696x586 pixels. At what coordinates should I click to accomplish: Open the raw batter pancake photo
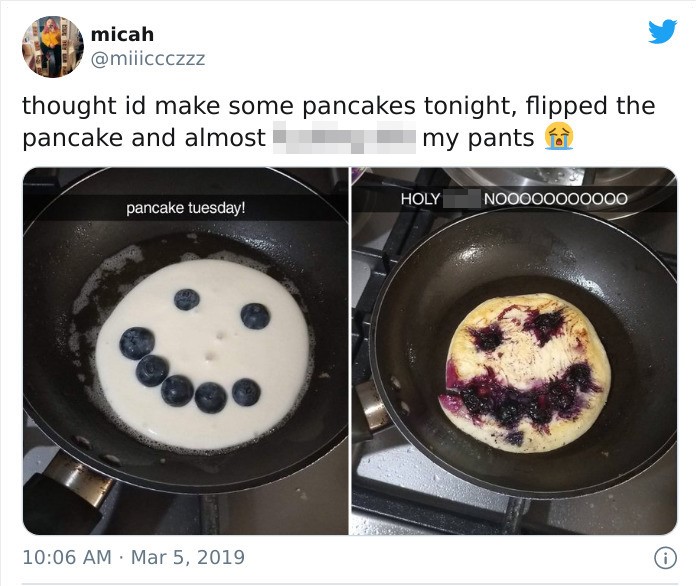[186, 351]
